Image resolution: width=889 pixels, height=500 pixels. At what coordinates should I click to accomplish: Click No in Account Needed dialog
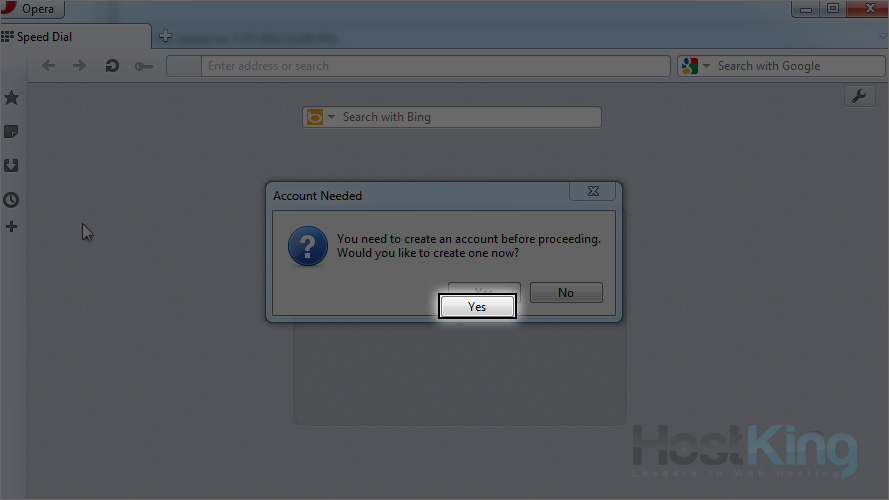pos(566,293)
